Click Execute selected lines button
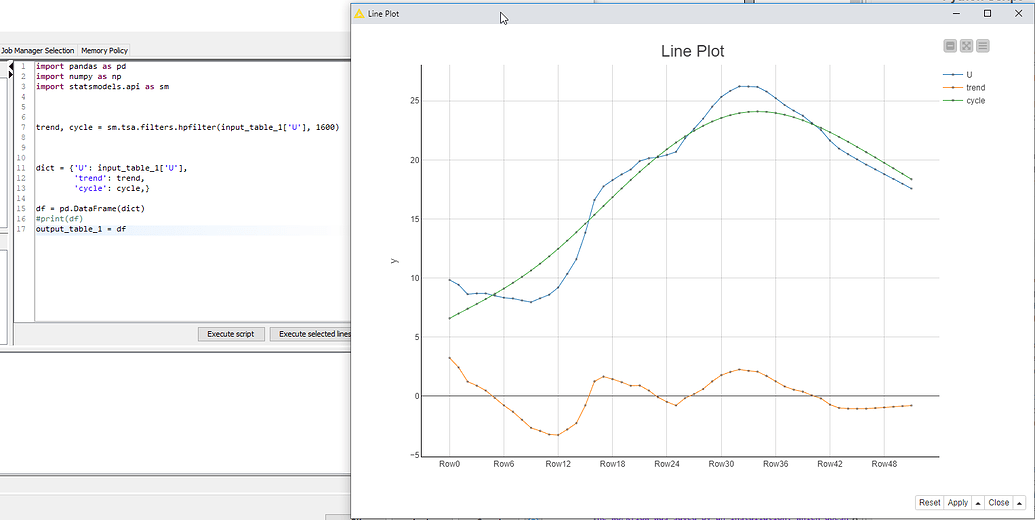 coord(310,334)
